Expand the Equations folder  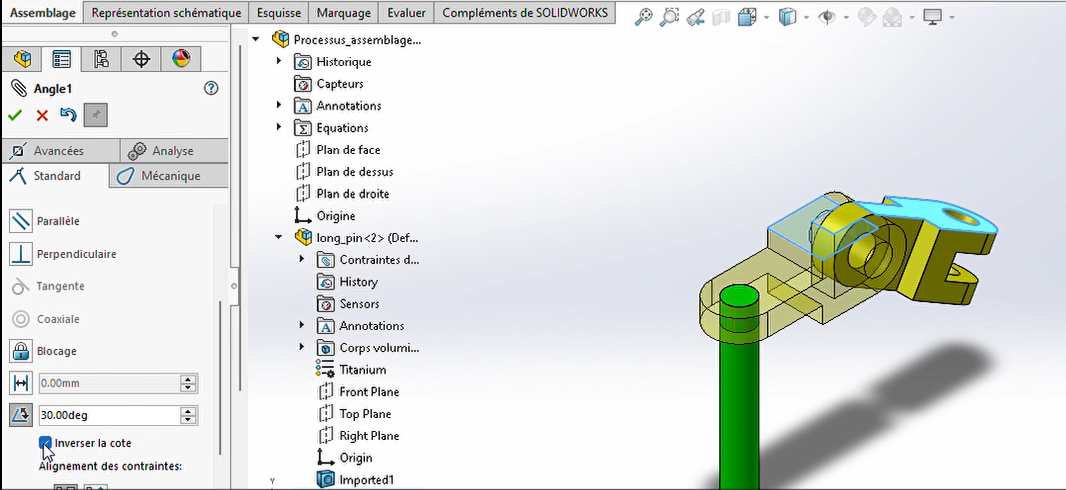coord(279,127)
